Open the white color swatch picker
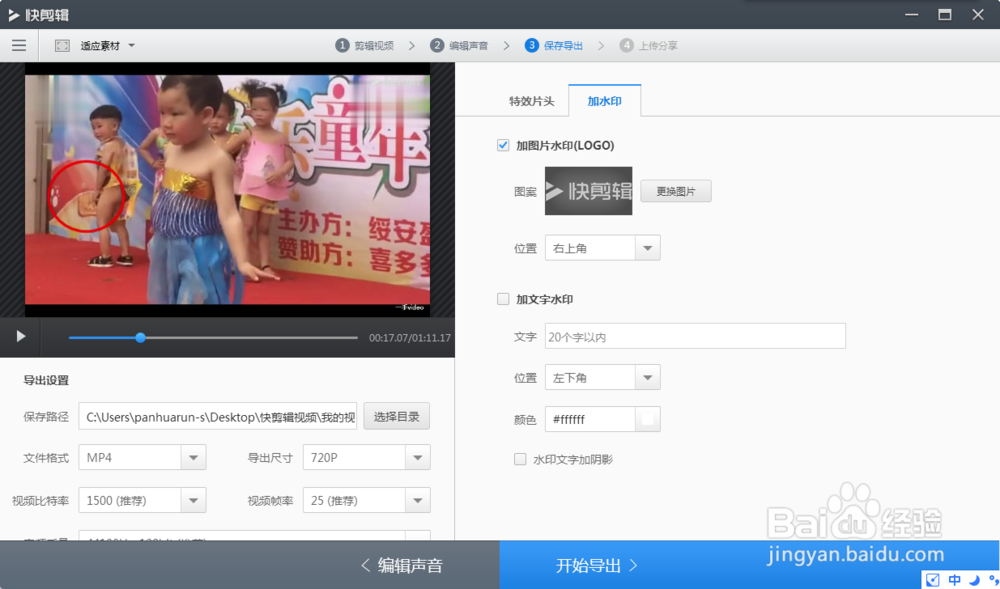The width and height of the screenshot is (1000, 589). 647,419
